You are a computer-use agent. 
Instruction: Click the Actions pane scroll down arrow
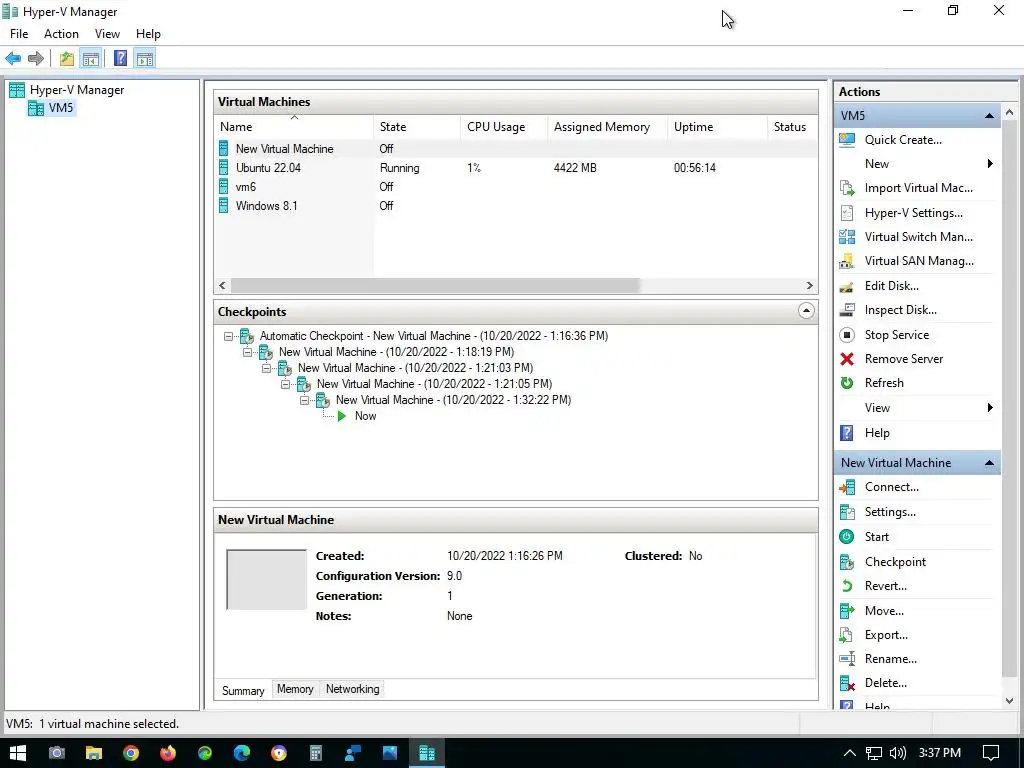(x=1010, y=701)
